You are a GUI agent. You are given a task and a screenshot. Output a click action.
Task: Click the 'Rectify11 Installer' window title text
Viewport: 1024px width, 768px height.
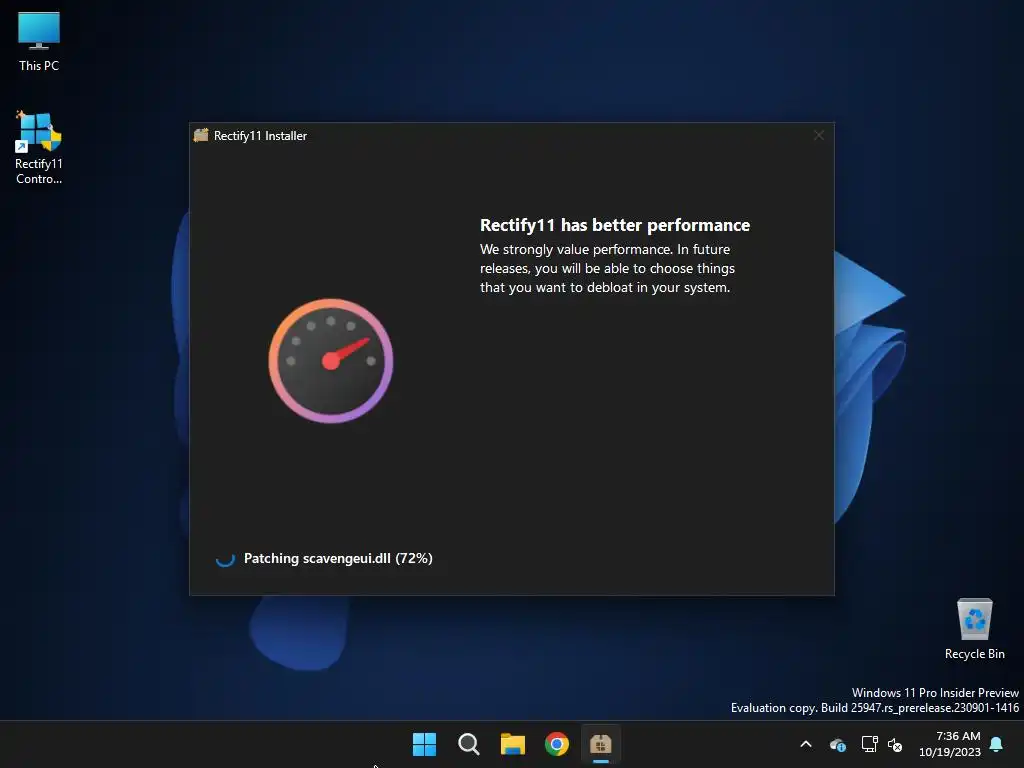(261, 136)
